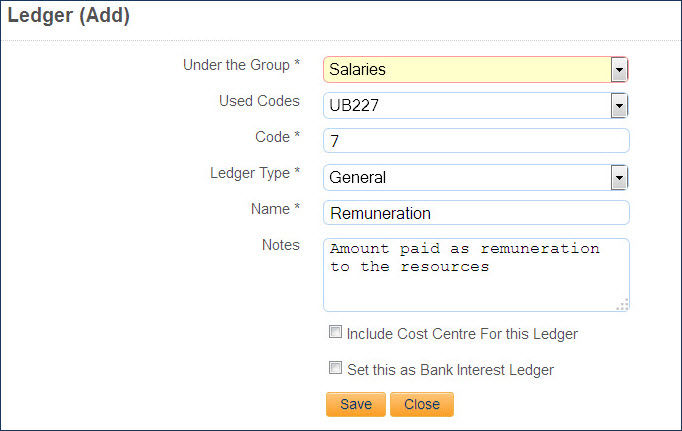Screen dimensions: 682x431
Task: Save the new ledger
Action: [x=356, y=404]
